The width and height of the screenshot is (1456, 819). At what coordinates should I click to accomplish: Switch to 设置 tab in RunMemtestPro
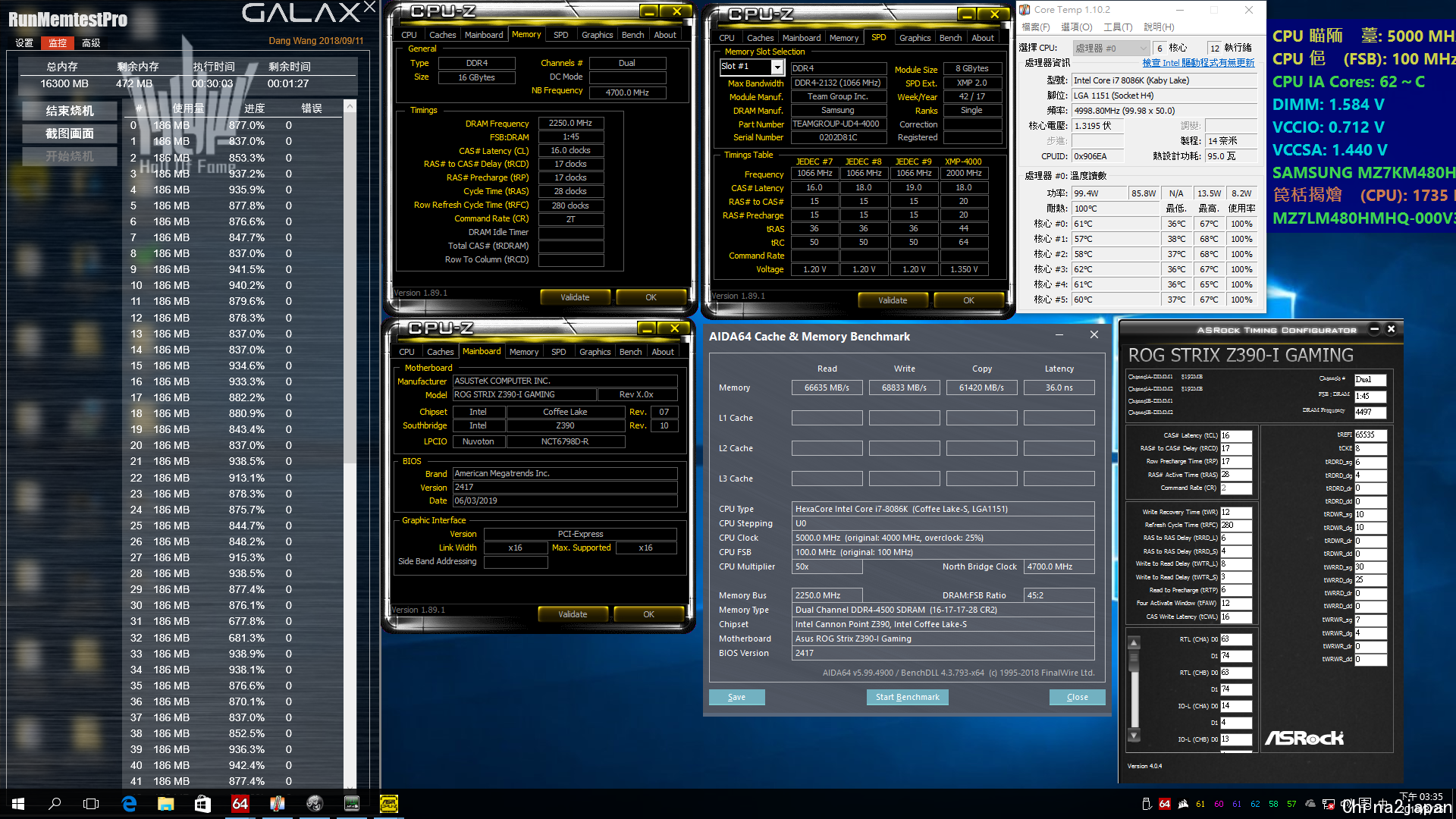24,43
